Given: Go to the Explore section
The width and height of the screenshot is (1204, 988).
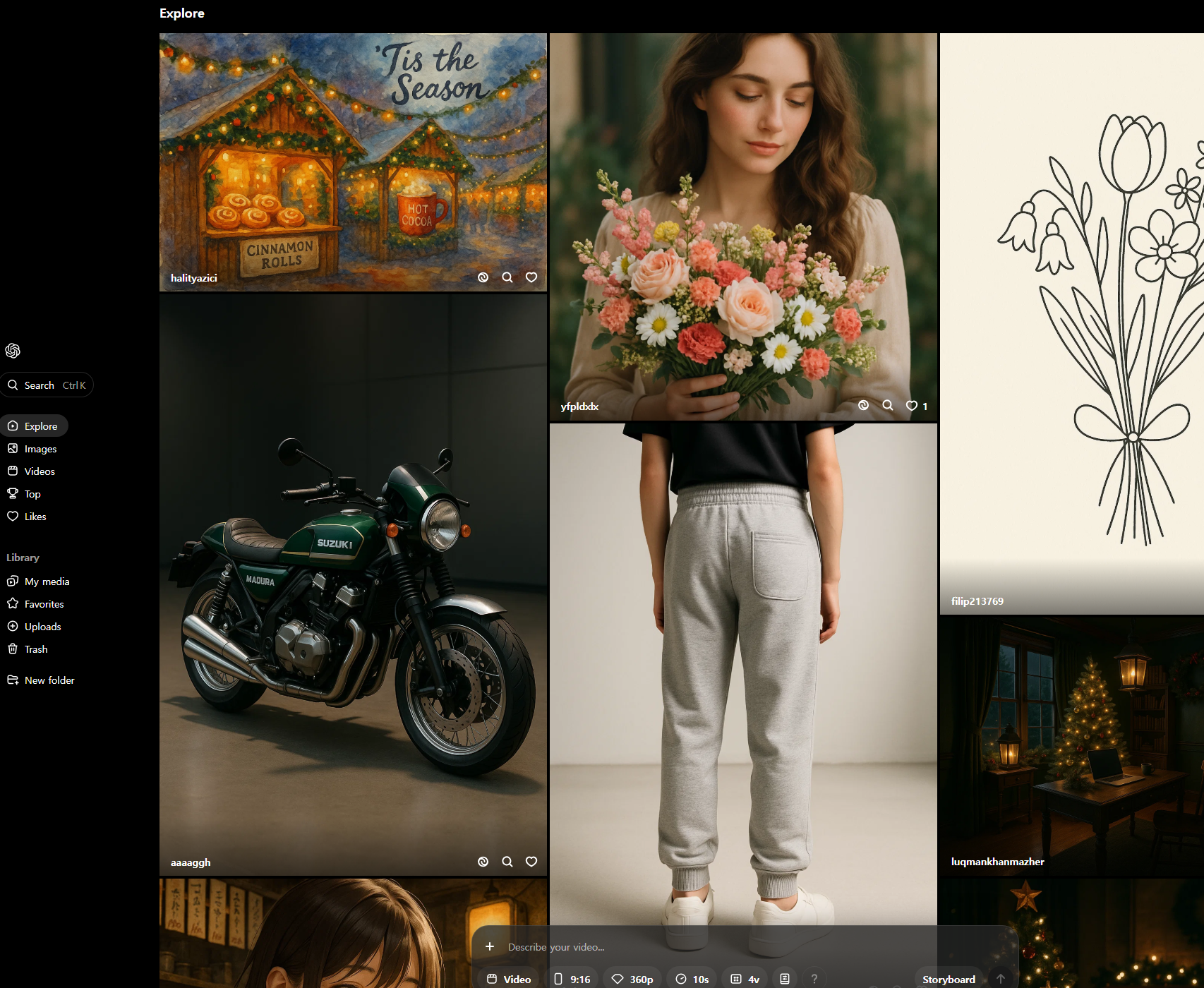Looking at the screenshot, I should point(34,426).
